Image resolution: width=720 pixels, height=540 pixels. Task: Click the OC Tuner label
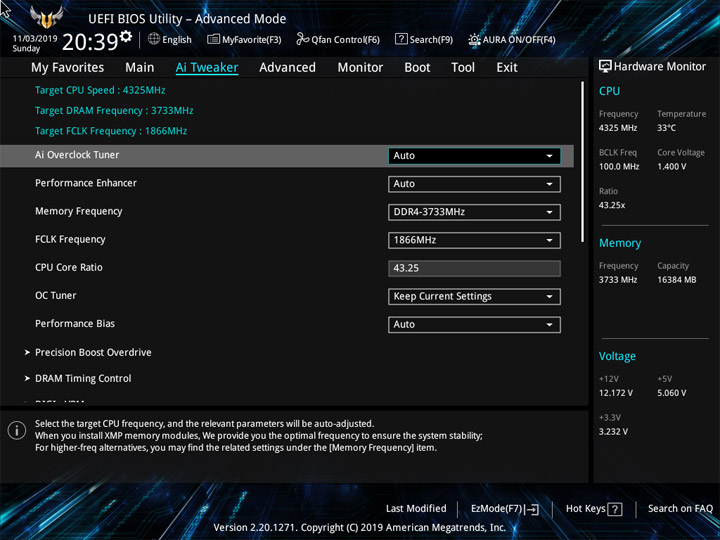(x=56, y=295)
